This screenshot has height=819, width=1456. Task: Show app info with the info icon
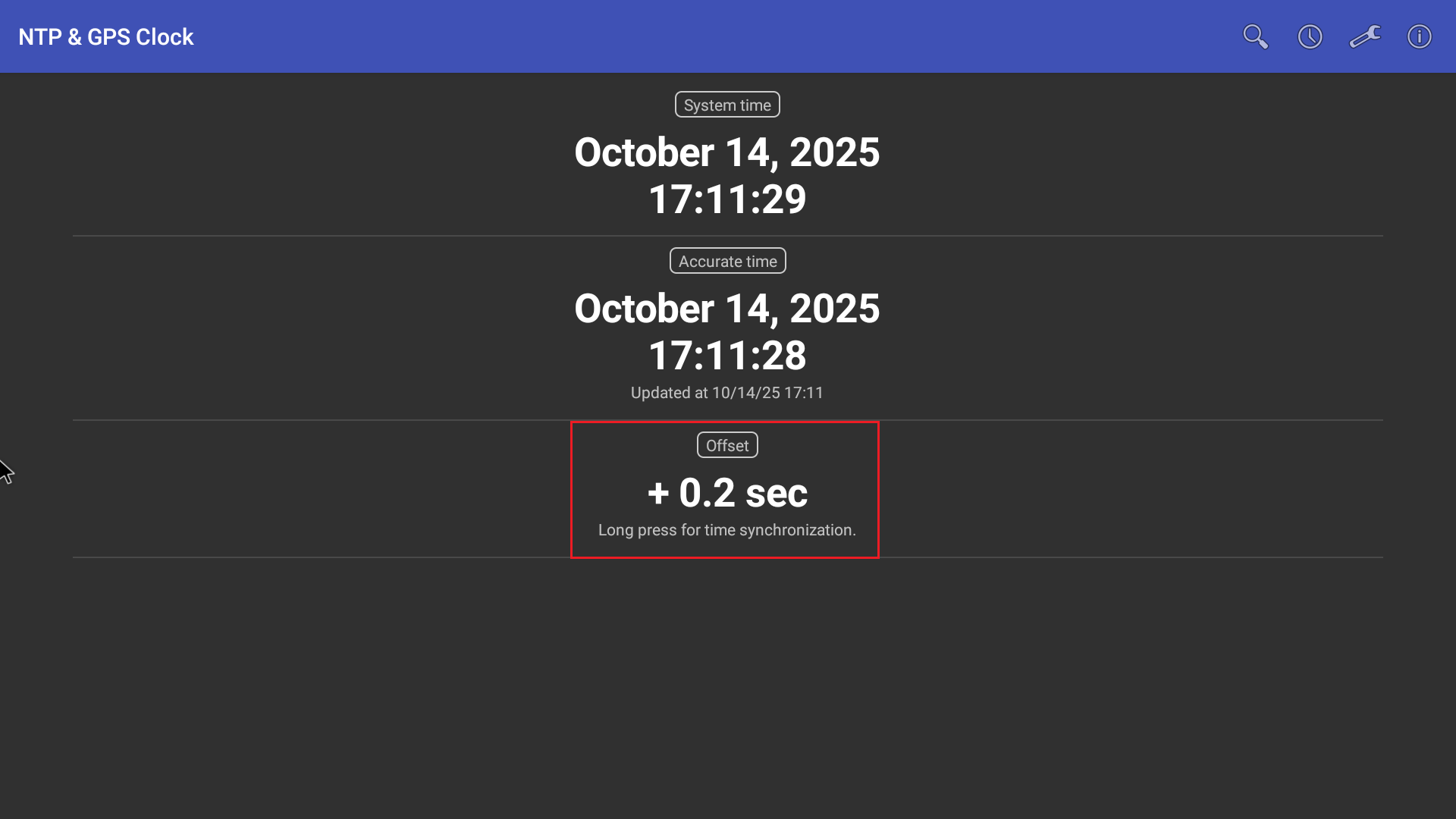click(x=1419, y=36)
